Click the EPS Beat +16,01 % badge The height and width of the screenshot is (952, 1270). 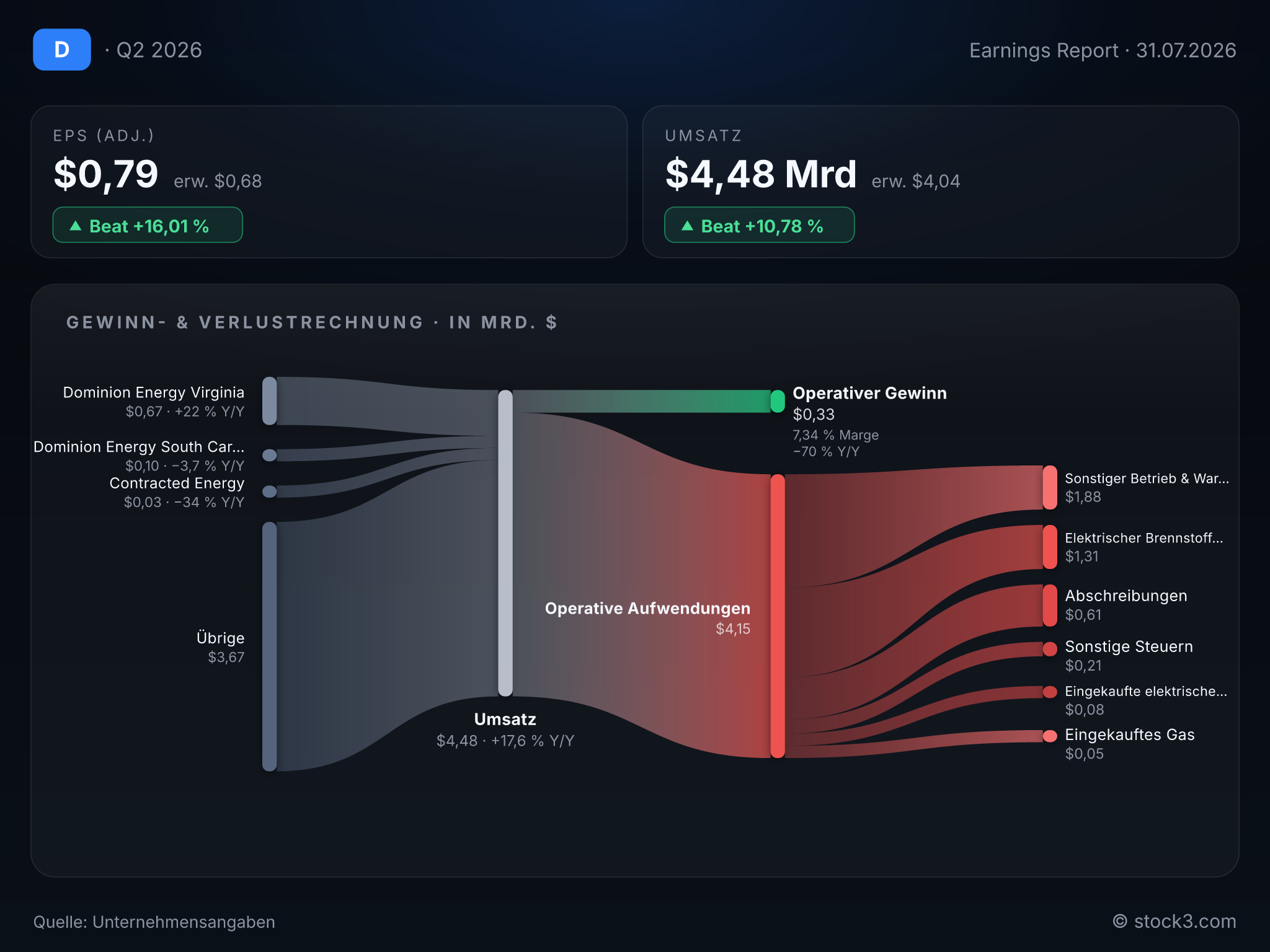[x=148, y=225]
